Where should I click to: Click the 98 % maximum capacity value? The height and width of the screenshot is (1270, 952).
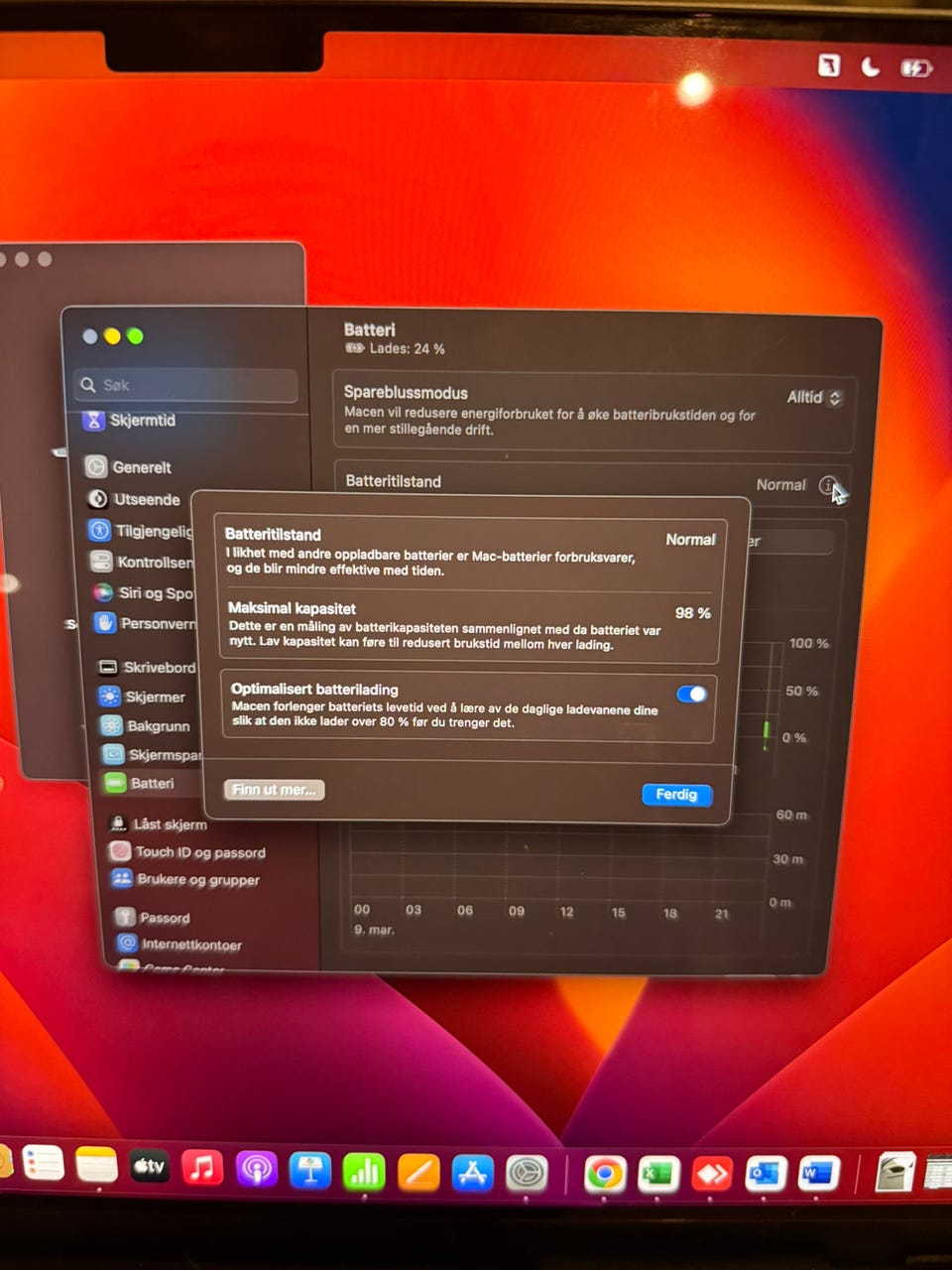point(692,613)
